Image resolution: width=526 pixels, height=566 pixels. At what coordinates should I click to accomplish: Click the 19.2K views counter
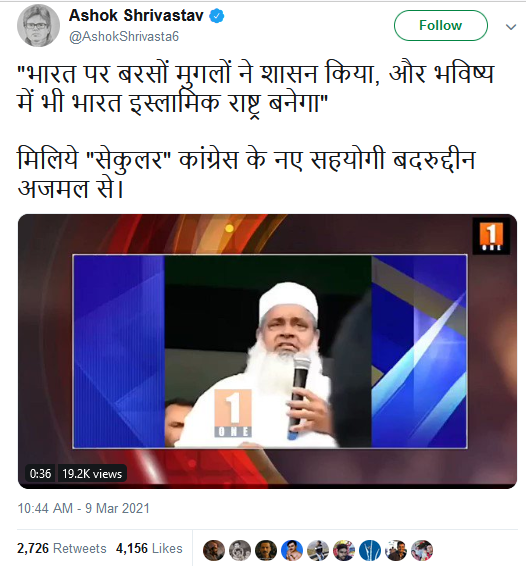pyautogui.click(x=92, y=473)
